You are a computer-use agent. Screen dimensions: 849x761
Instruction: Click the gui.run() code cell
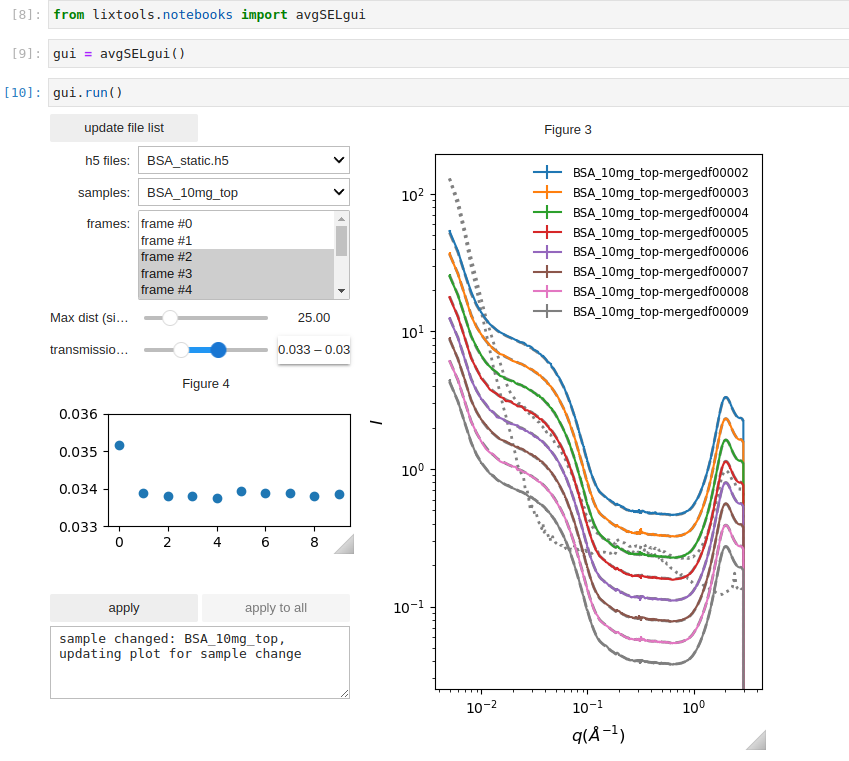pyautogui.click(x=448, y=93)
